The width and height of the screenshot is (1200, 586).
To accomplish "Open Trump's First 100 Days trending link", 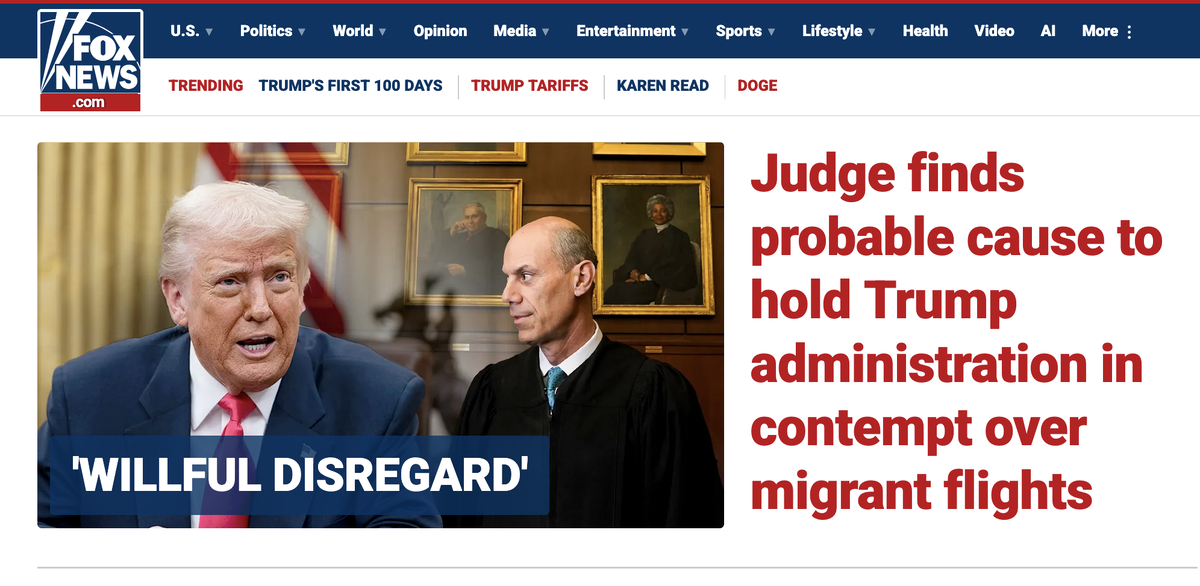I will tap(350, 86).
